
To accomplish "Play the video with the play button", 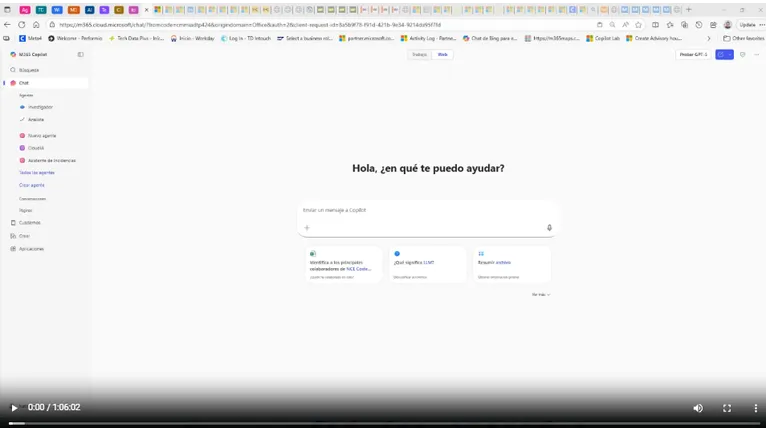I will click(x=14, y=408).
